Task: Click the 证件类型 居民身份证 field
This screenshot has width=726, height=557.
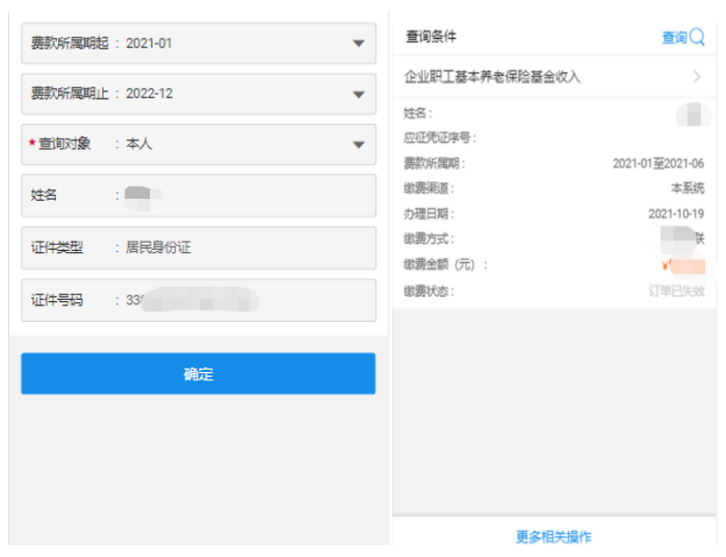Action: 198,248
